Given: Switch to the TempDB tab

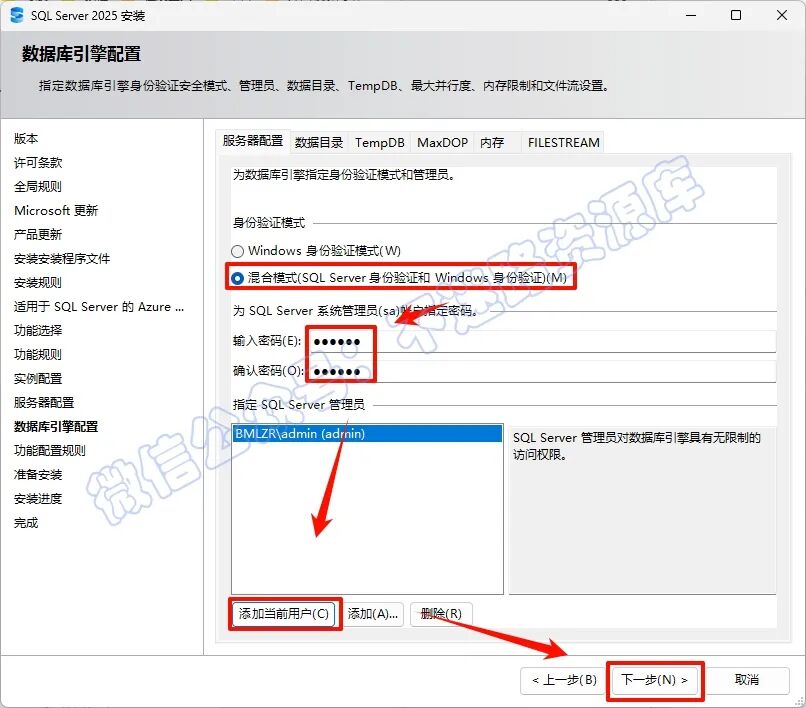Looking at the screenshot, I should point(379,142).
